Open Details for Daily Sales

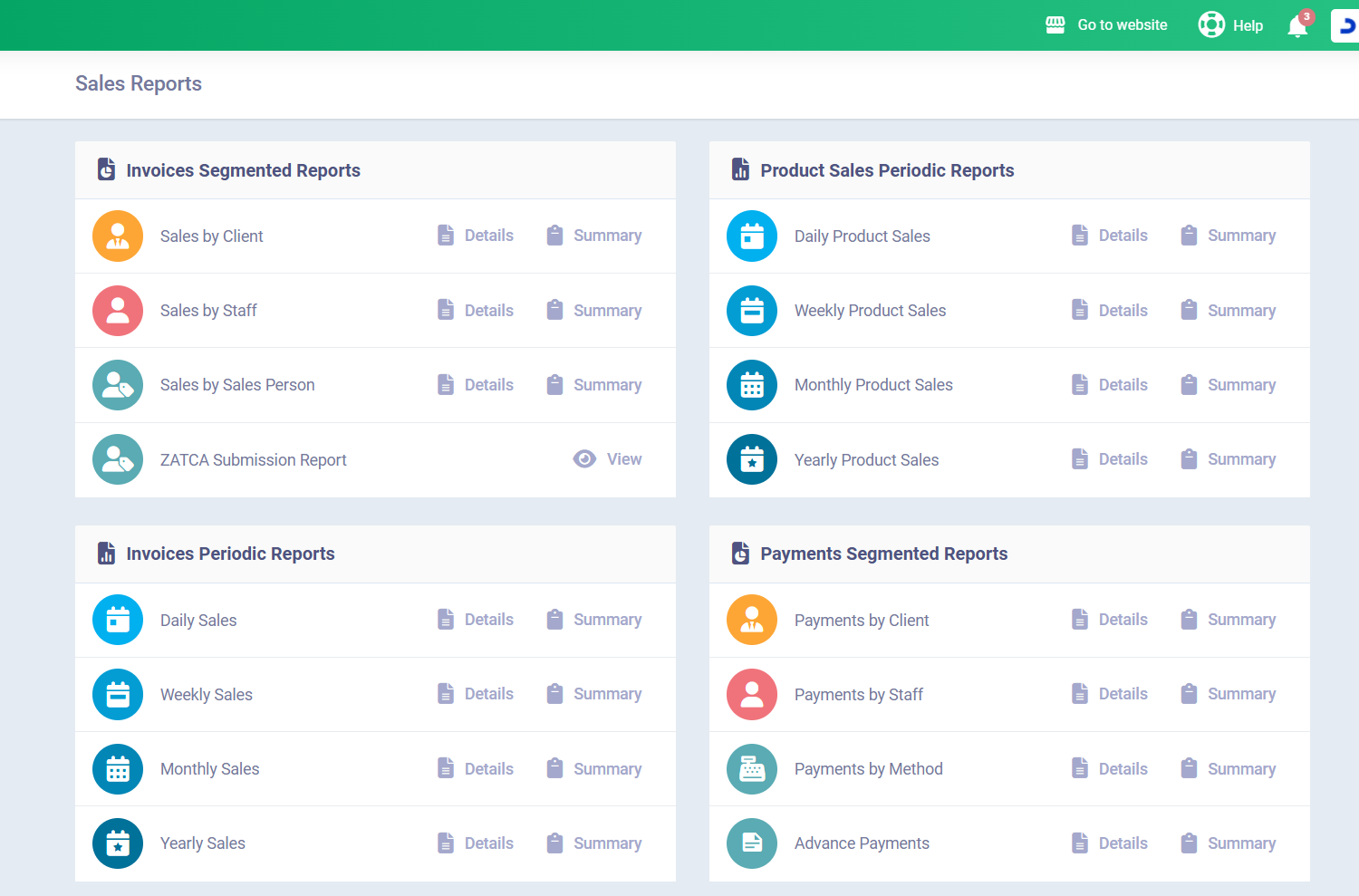(x=476, y=620)
